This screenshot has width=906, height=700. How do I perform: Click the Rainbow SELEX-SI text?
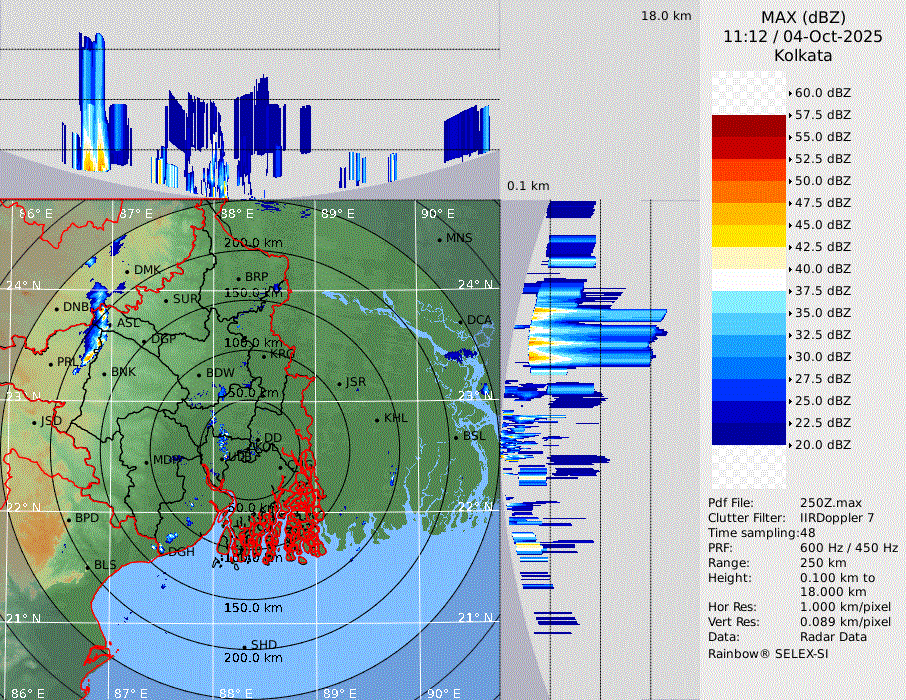[x=768, y=653]
